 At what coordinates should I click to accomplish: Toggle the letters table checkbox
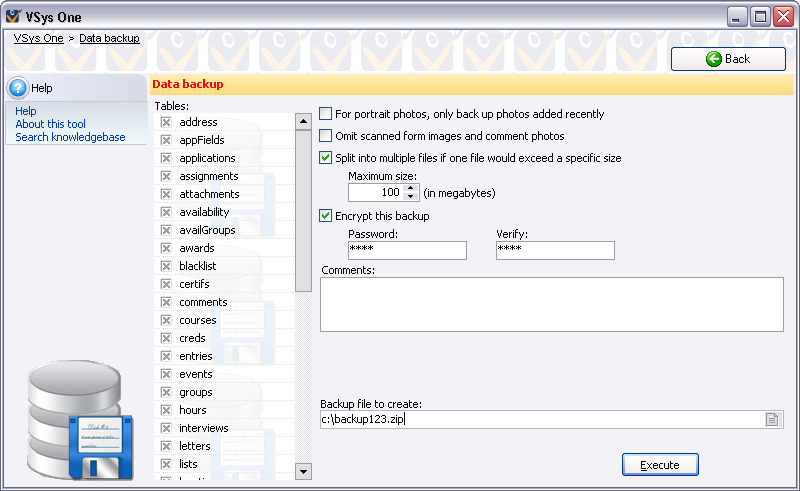click(166, 446)
